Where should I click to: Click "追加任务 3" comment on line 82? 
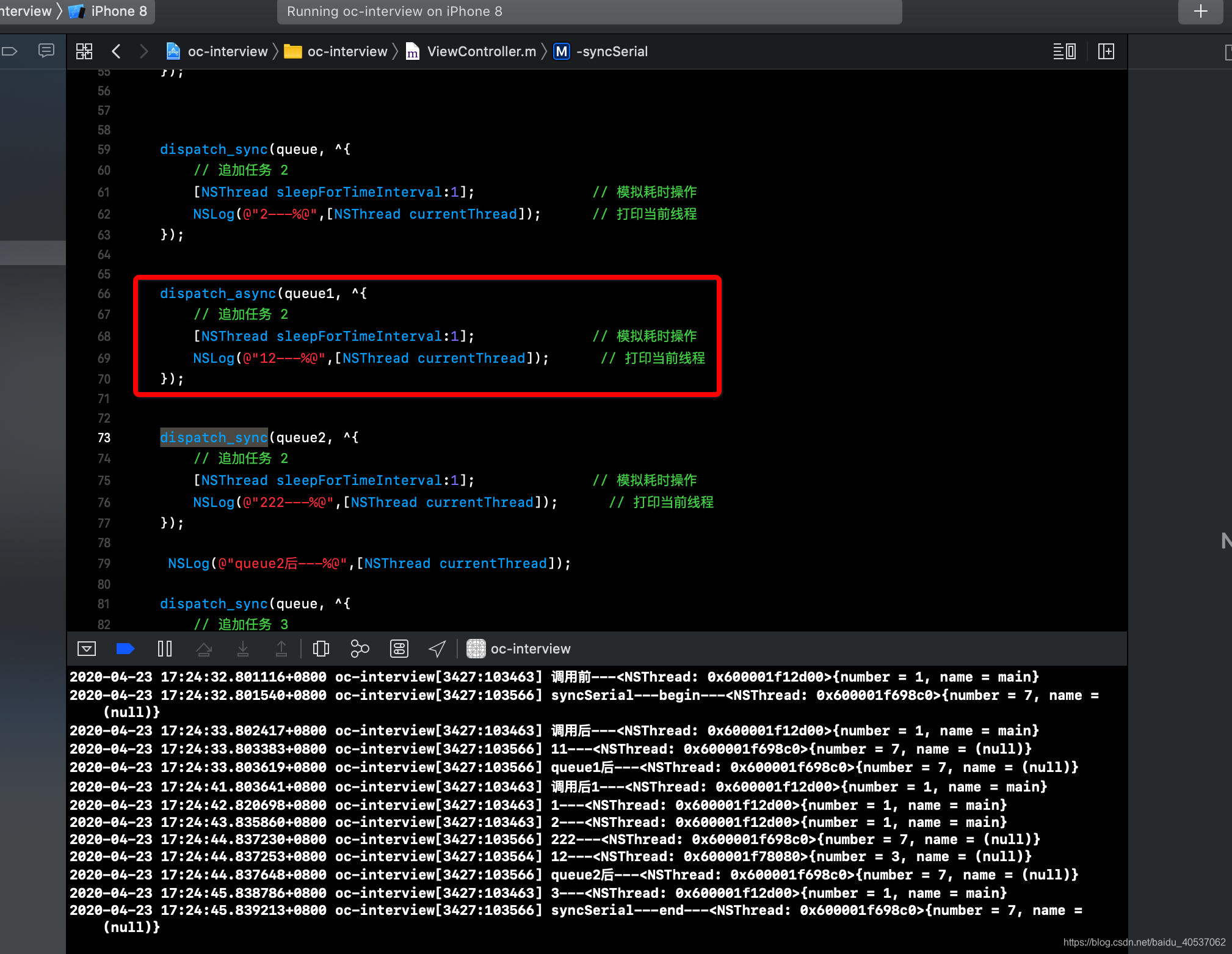click(241, 624)
